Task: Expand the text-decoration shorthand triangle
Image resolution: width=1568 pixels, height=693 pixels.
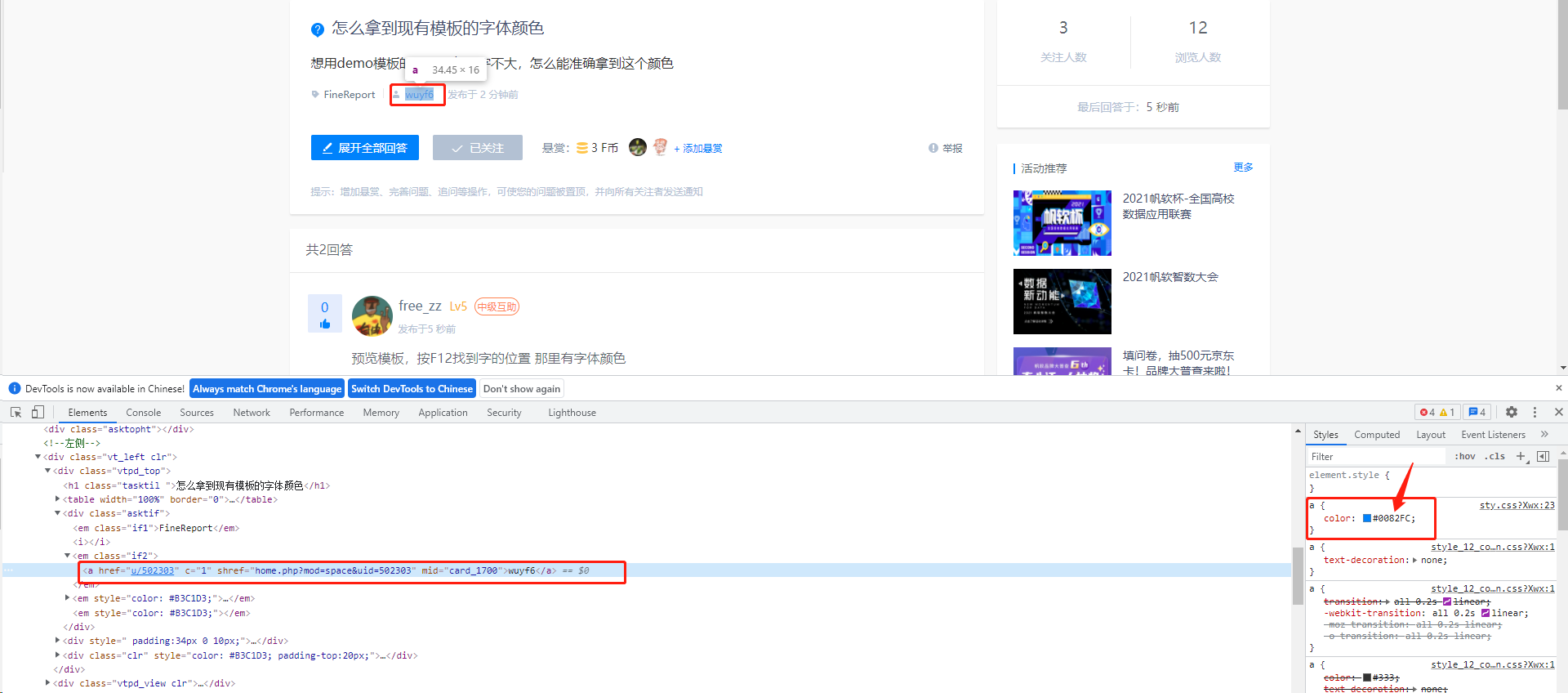Action: 1414,560
